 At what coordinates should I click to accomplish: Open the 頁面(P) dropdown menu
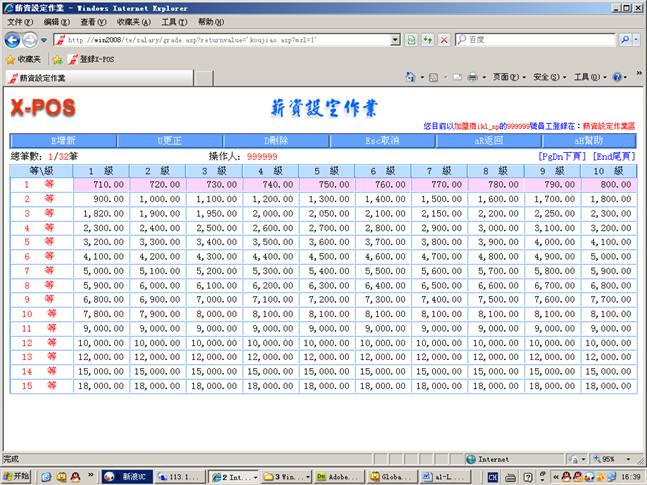[506, 77]
